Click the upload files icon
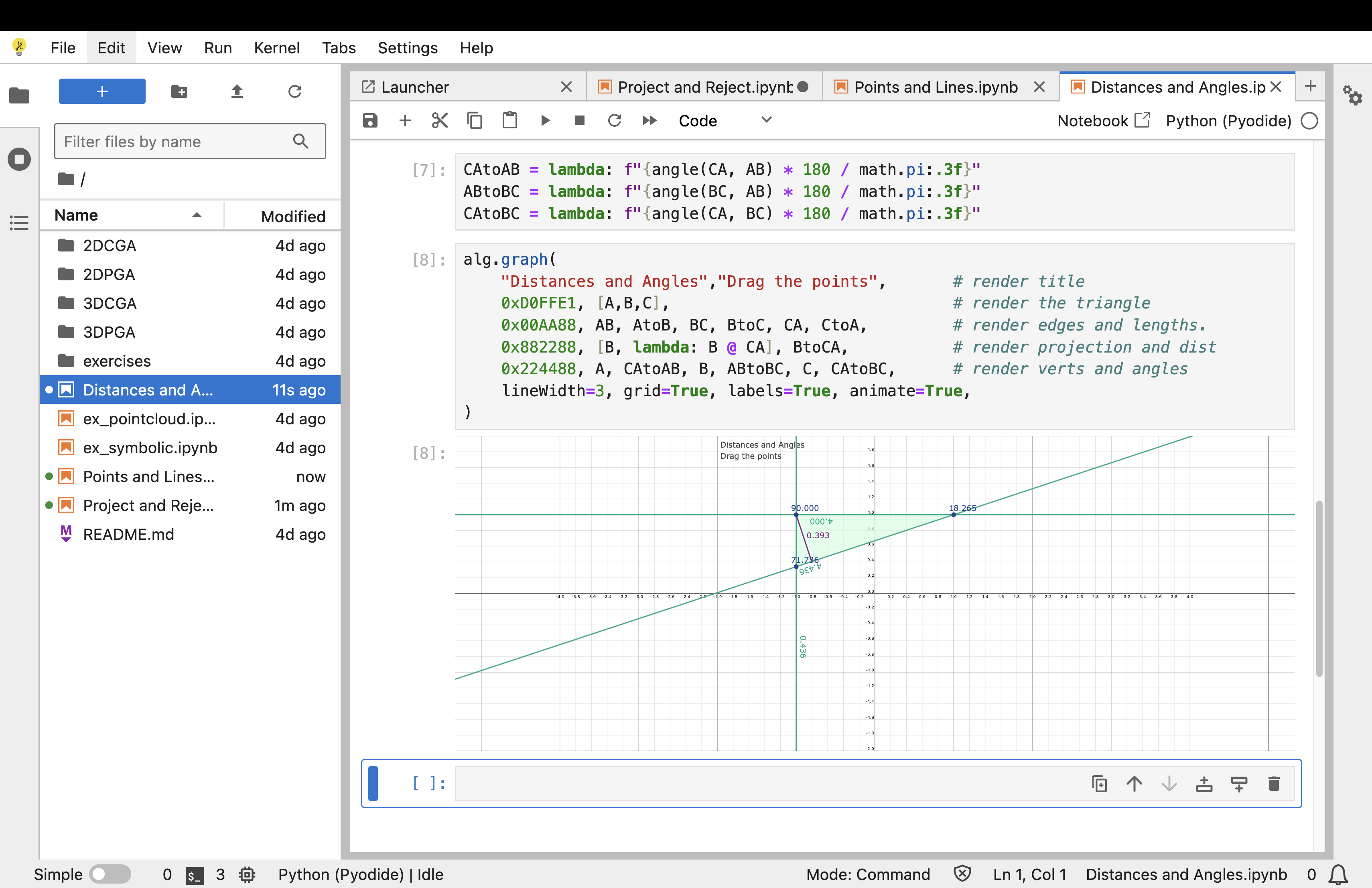 237,91
